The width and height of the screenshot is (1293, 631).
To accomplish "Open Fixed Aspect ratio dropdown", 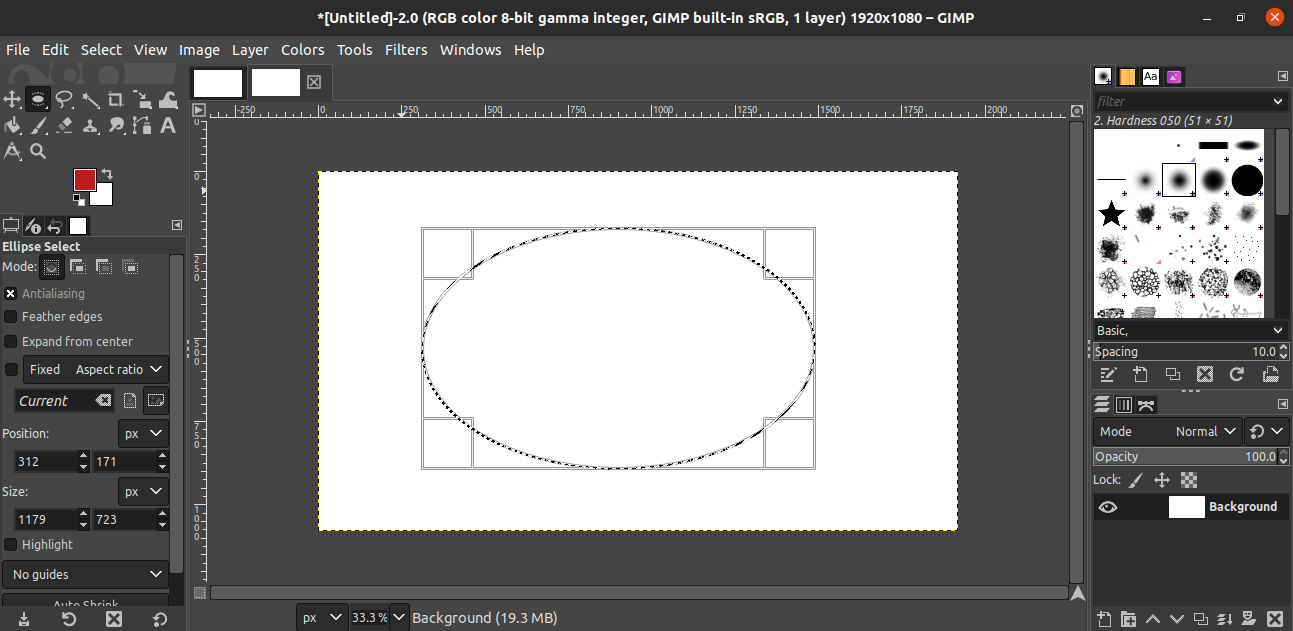I will tap(96, 370).
